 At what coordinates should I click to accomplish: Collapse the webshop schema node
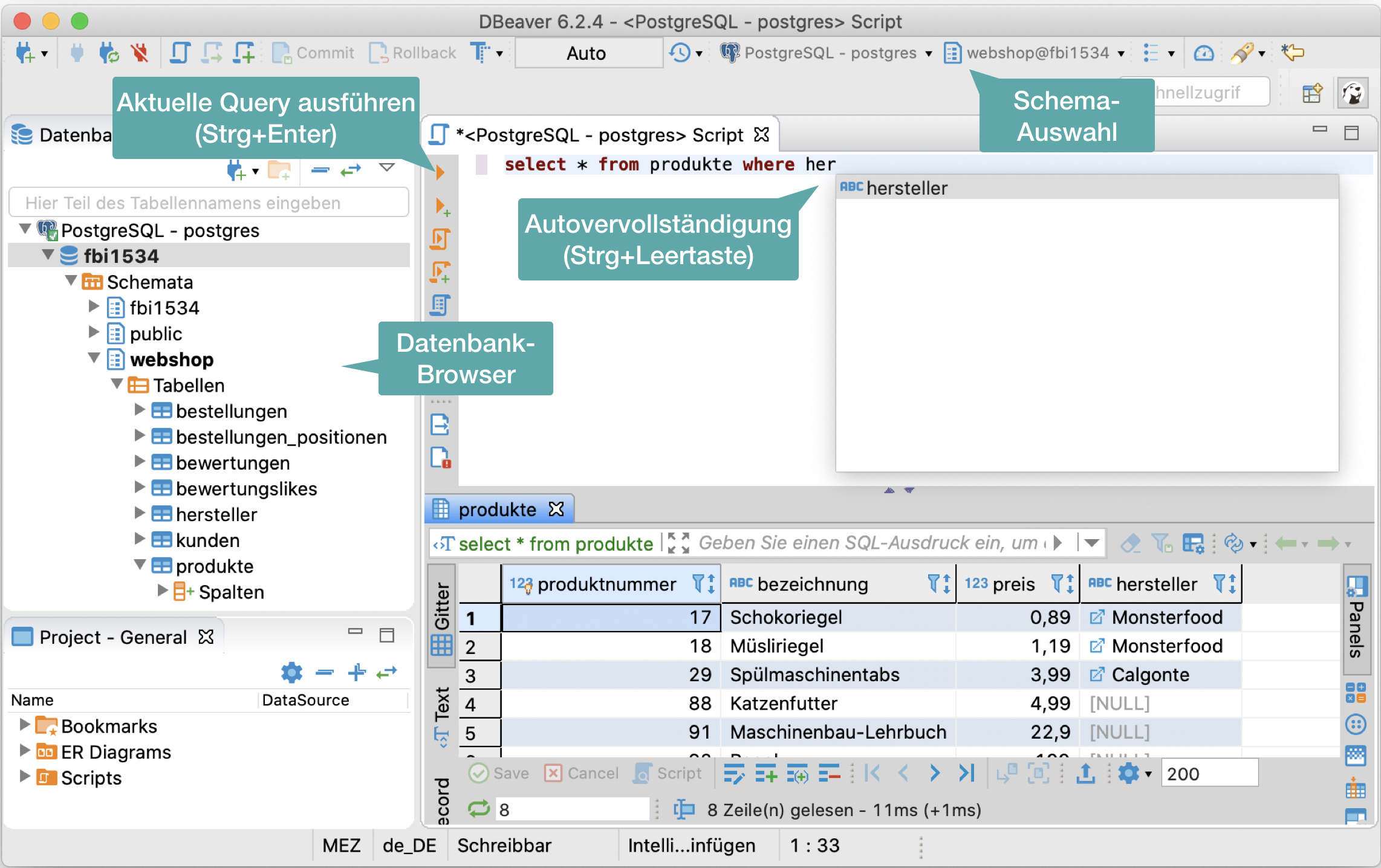pyautogui.click(x=94, y=358)
